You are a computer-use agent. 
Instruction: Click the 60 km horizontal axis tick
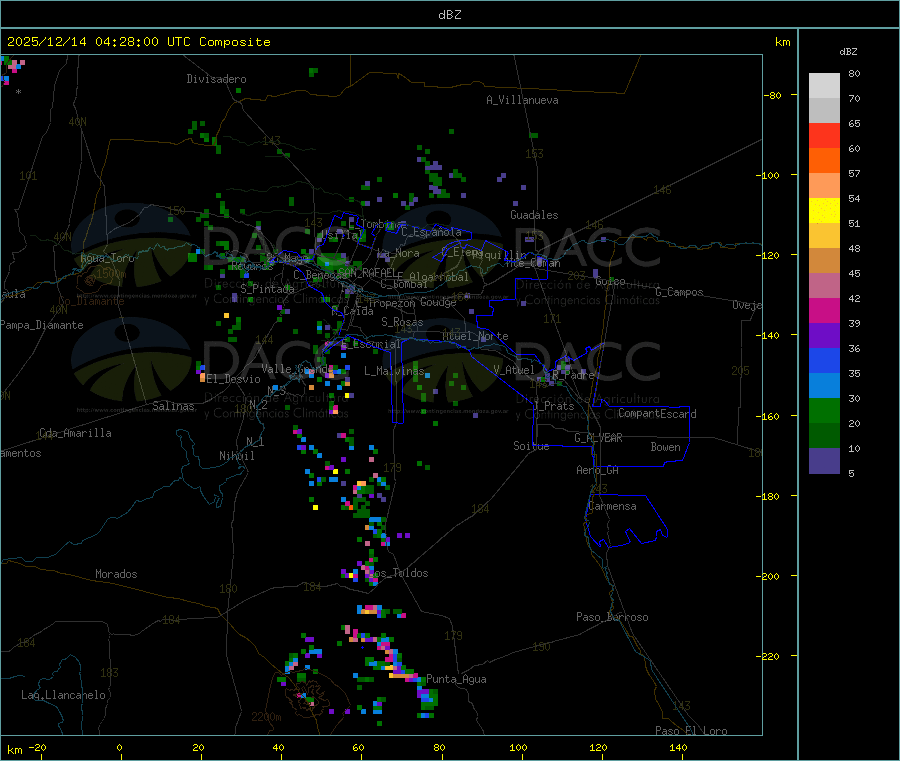point(358,747)
